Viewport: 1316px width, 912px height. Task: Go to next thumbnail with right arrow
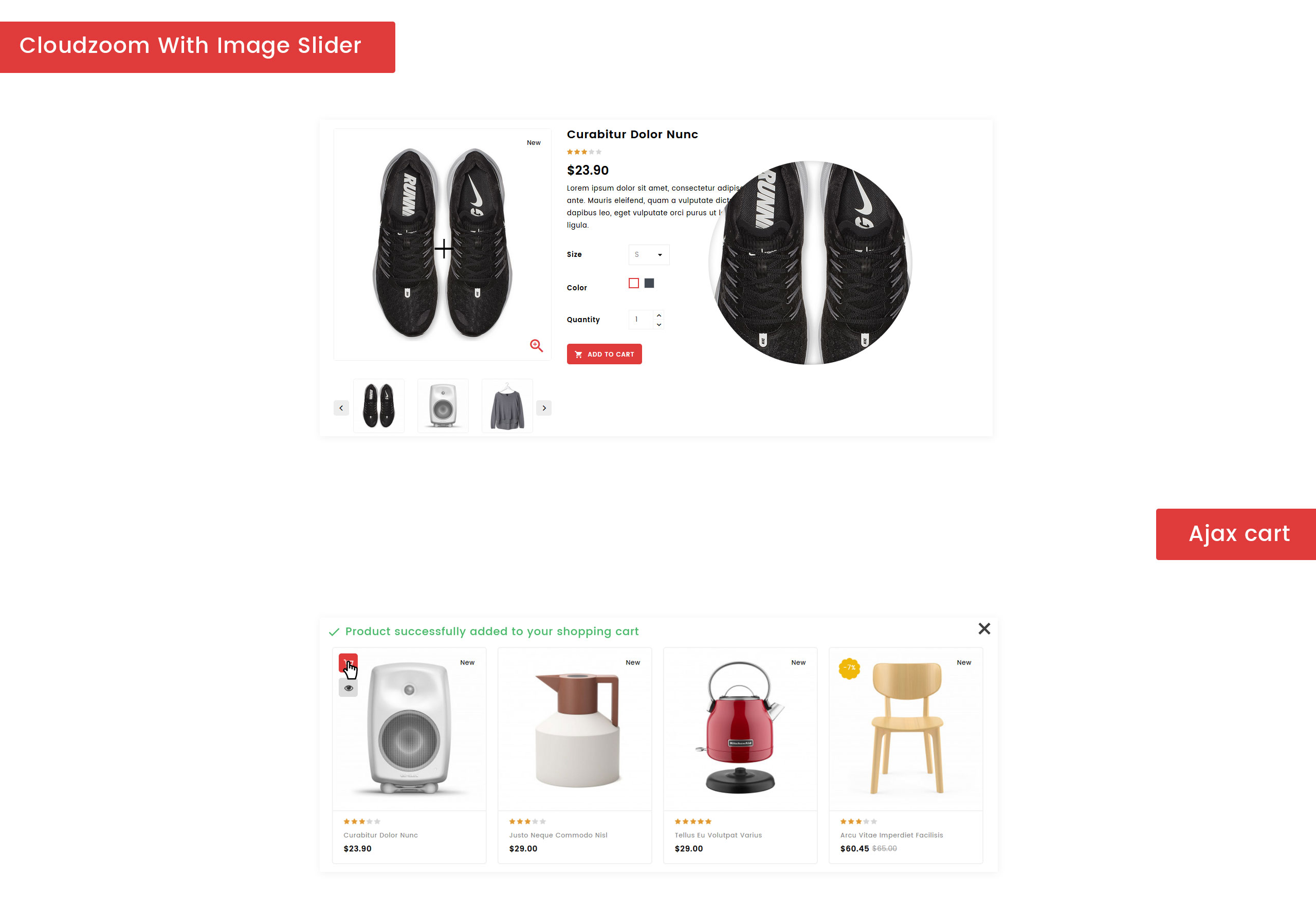click(544, 407)
